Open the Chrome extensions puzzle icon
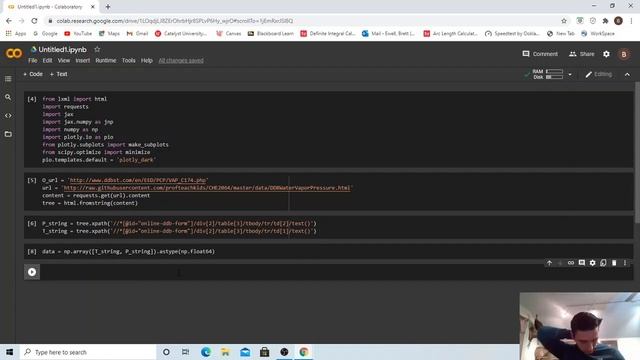Screen dimensions: 640x360 coord(605,21)
